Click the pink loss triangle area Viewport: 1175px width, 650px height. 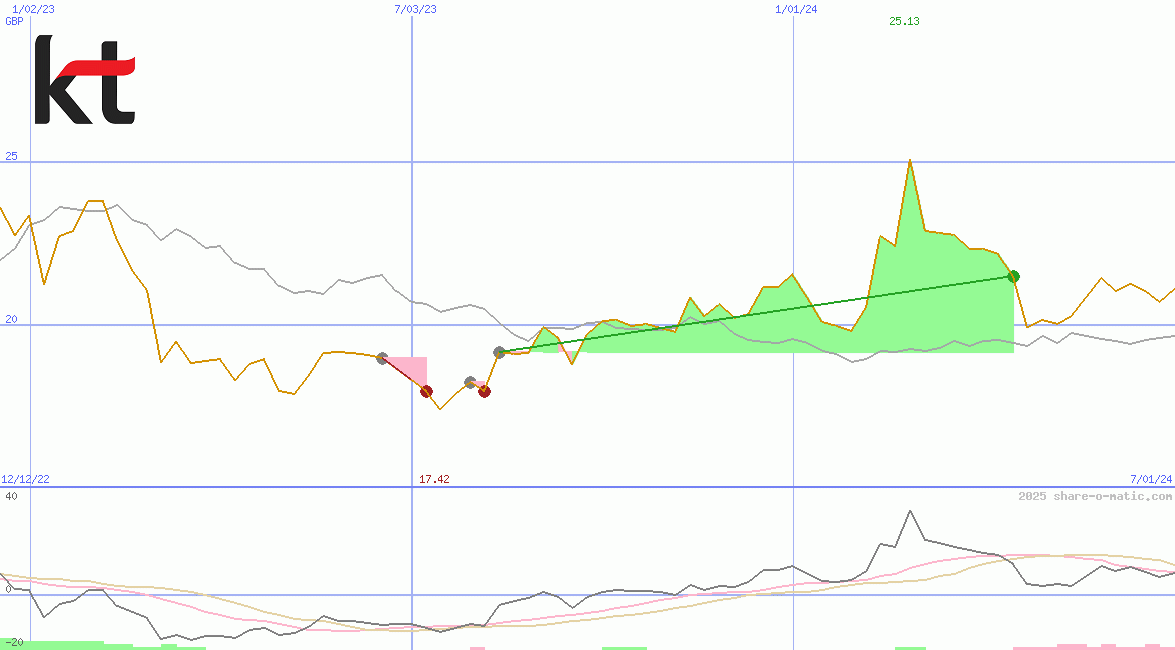point(414,367)
